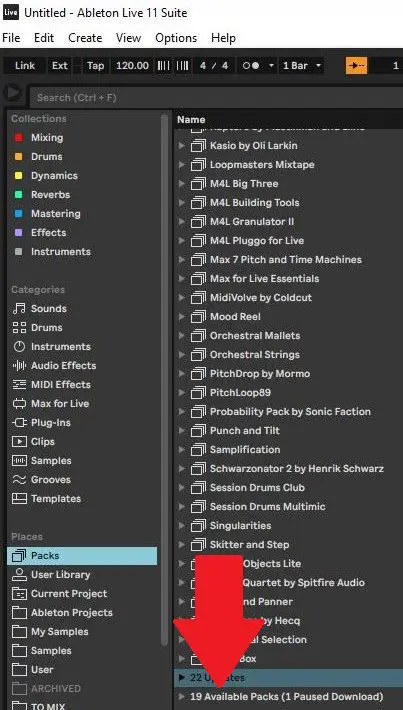This screenshot has height=710, width=403.
Task: Open the Edit menu
Action: coord(44,38)
